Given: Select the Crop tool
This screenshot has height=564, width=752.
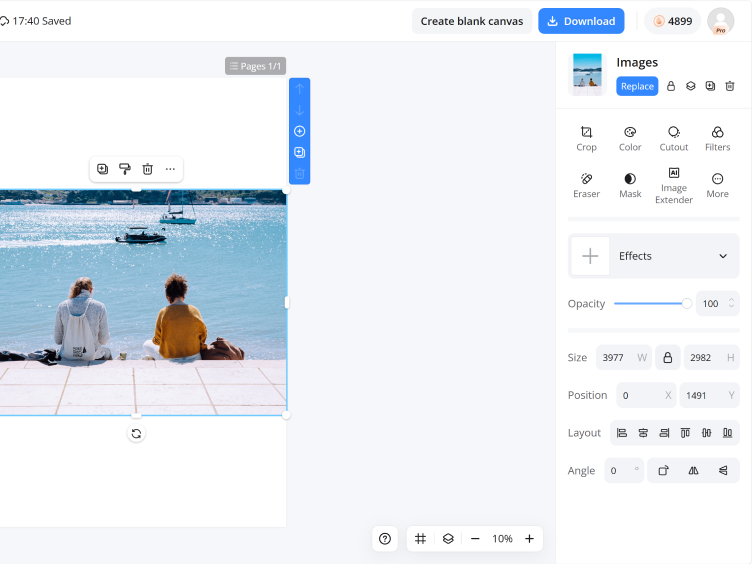Looking at the screenshot, I should coord(586,139).
